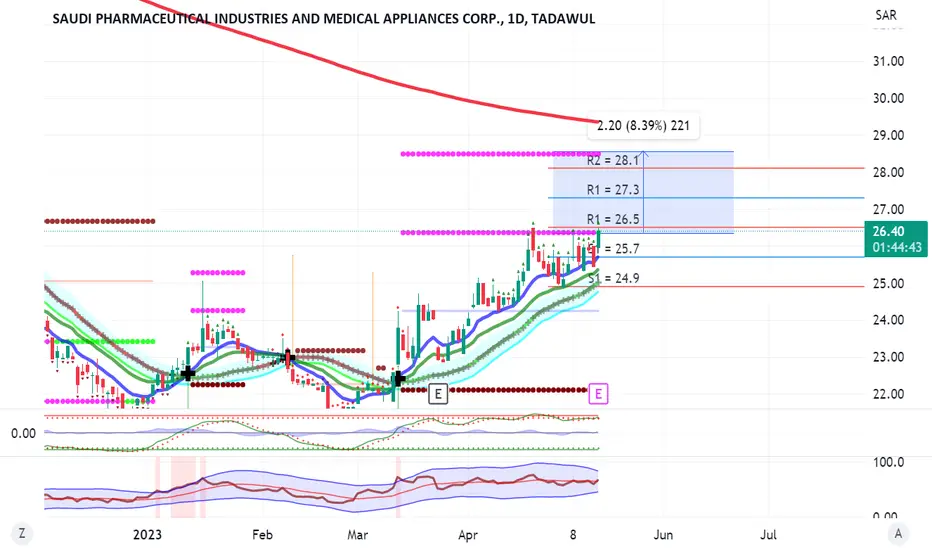Click the 24.00 price axis label
The image size is (932, 550).
point(888,320)
